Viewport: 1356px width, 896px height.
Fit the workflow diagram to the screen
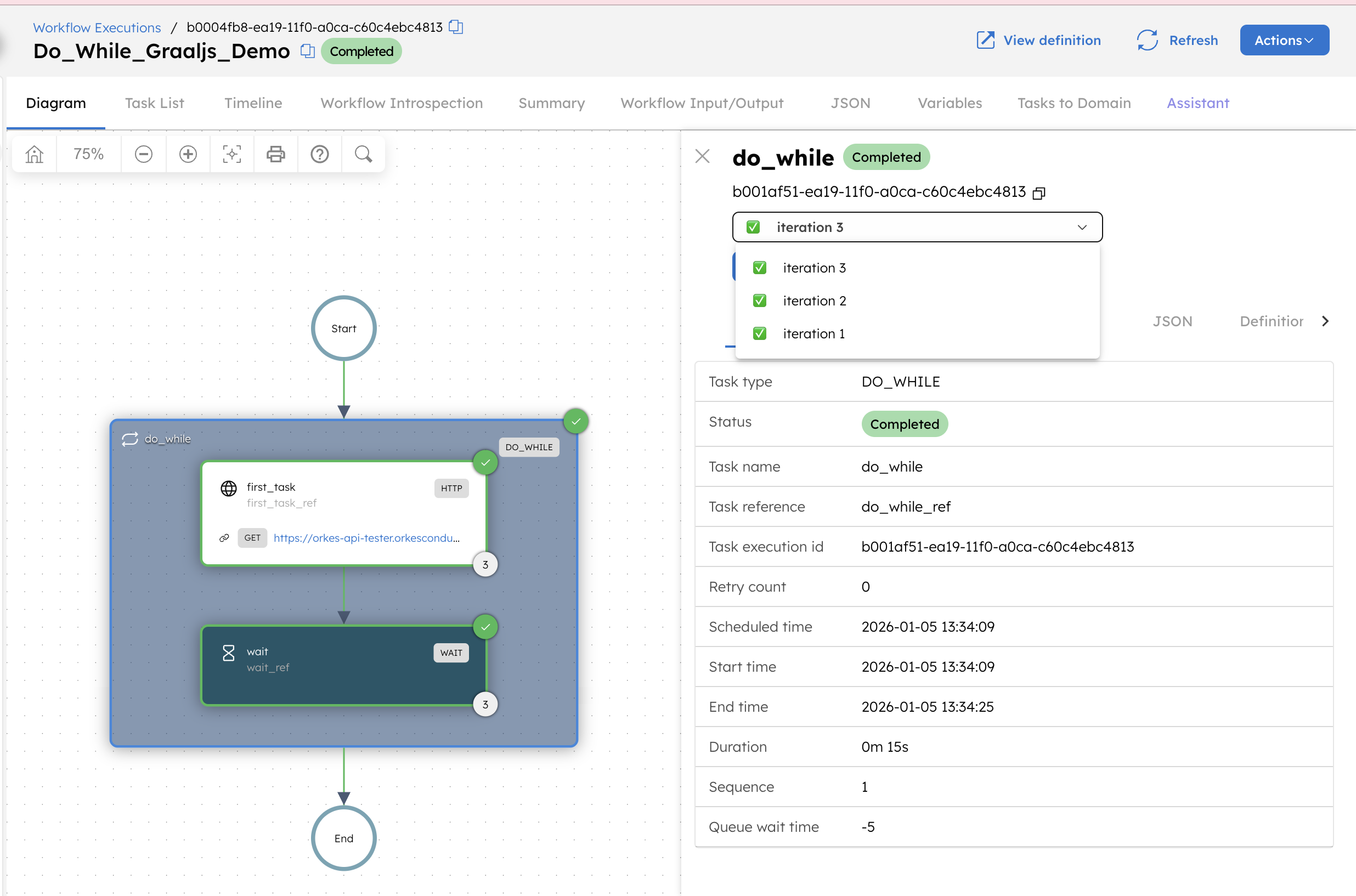tap(231, 154)
